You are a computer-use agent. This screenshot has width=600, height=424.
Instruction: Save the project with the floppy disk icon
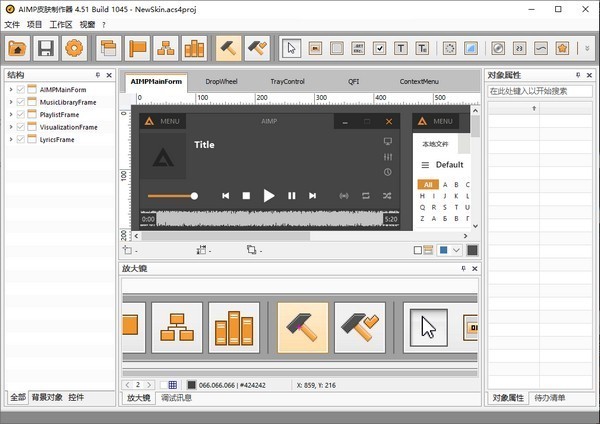(x=46, y=48)
